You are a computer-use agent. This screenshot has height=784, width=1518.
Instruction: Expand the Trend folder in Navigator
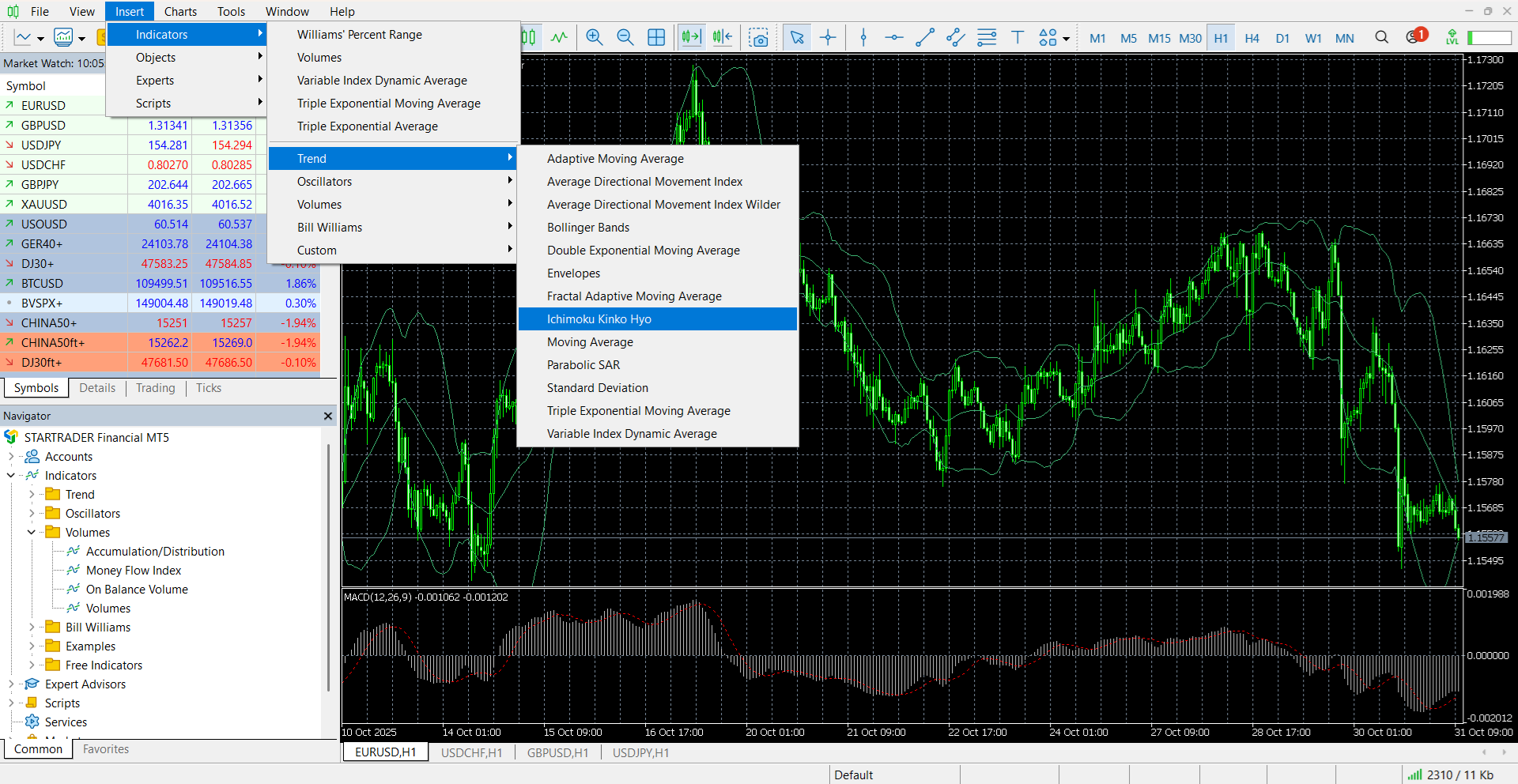coord(32,495)
